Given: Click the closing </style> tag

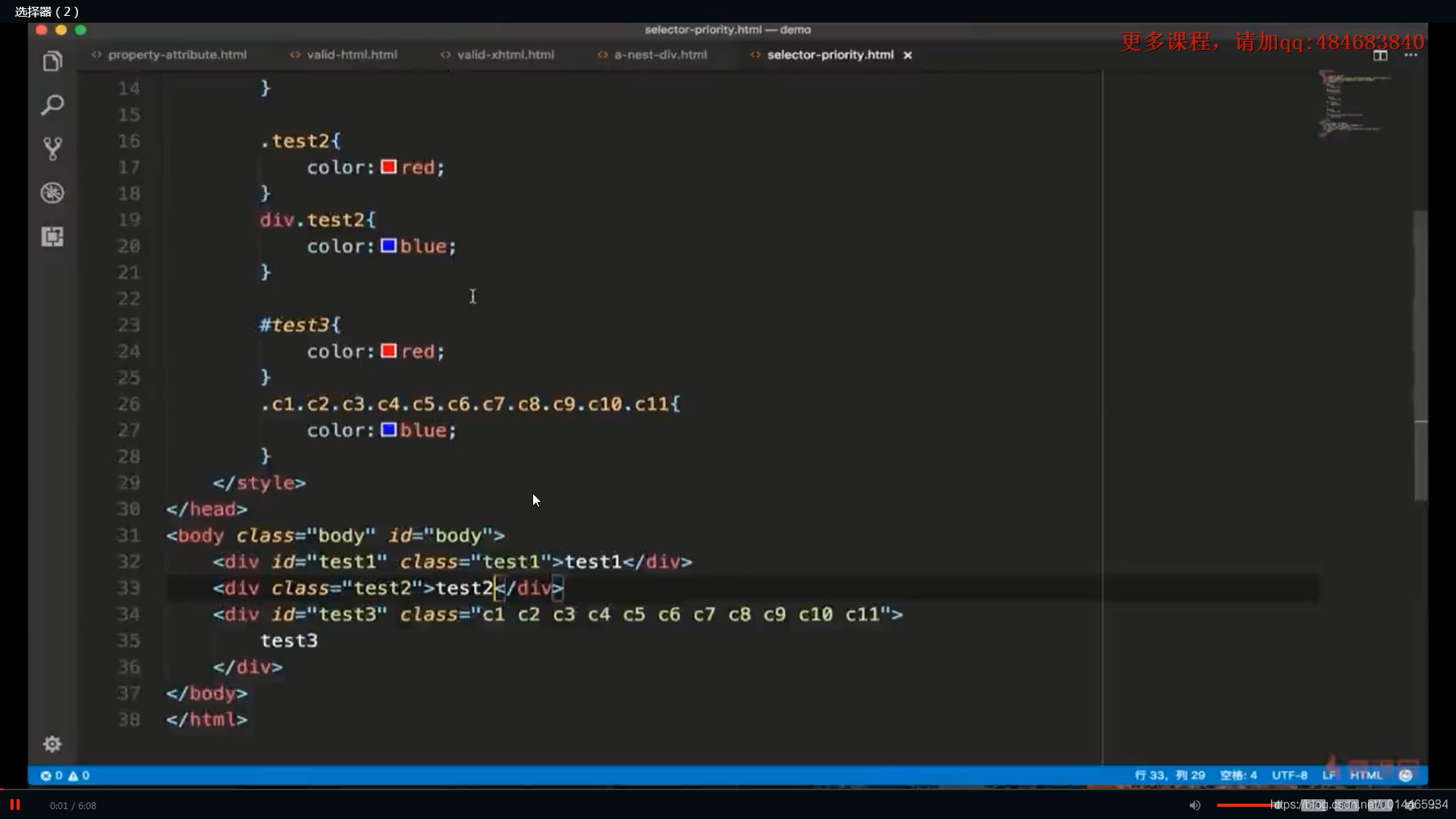Looking at the screenshot, I should (259, 483).
